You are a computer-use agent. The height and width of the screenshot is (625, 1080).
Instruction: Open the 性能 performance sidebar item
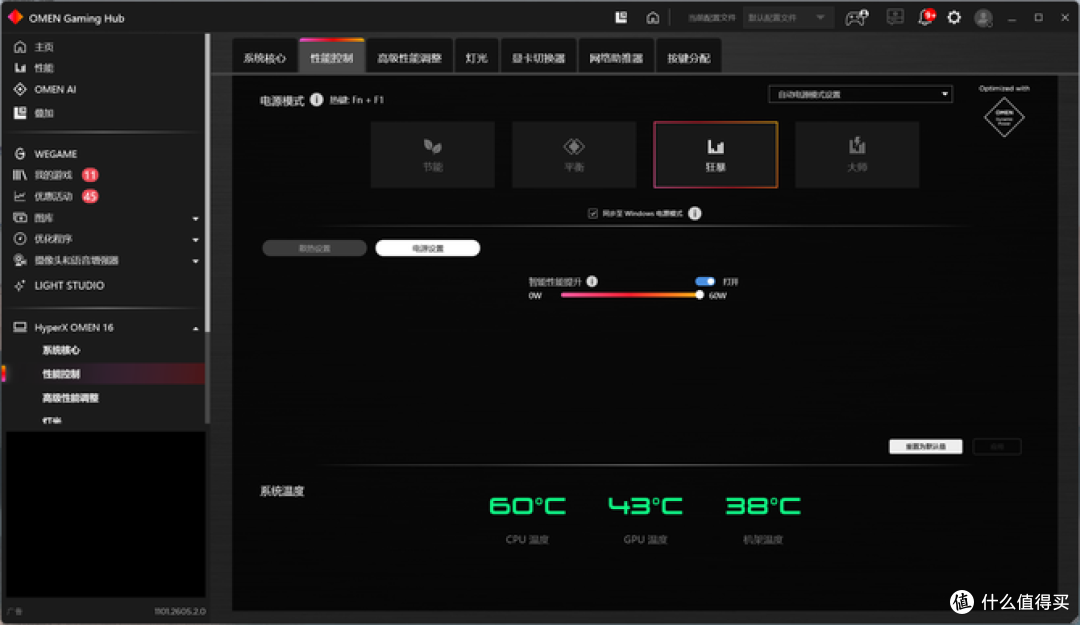click(x=43, y=68)
